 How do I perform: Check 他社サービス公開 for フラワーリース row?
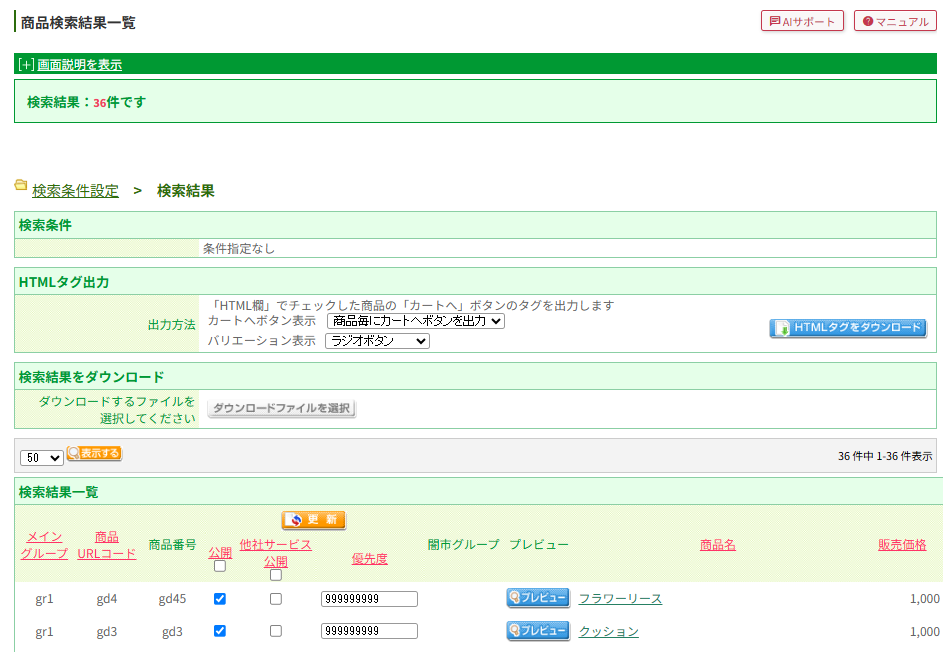(275, 598)
